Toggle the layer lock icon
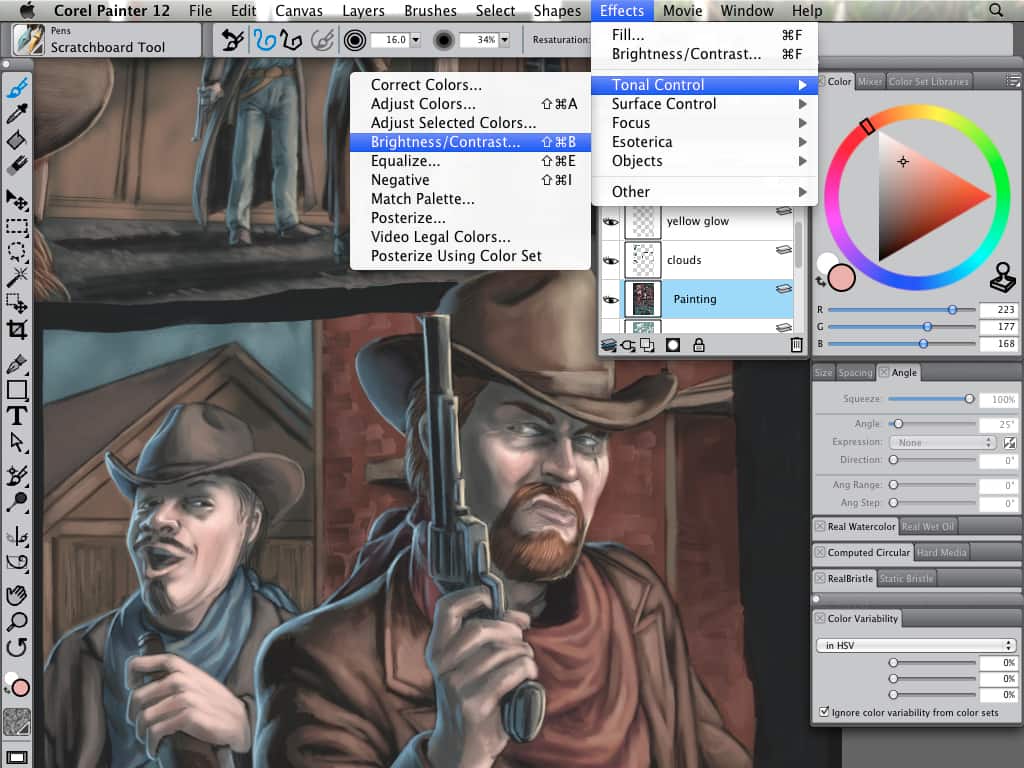 pyautogui.click(x=699, y=345)
